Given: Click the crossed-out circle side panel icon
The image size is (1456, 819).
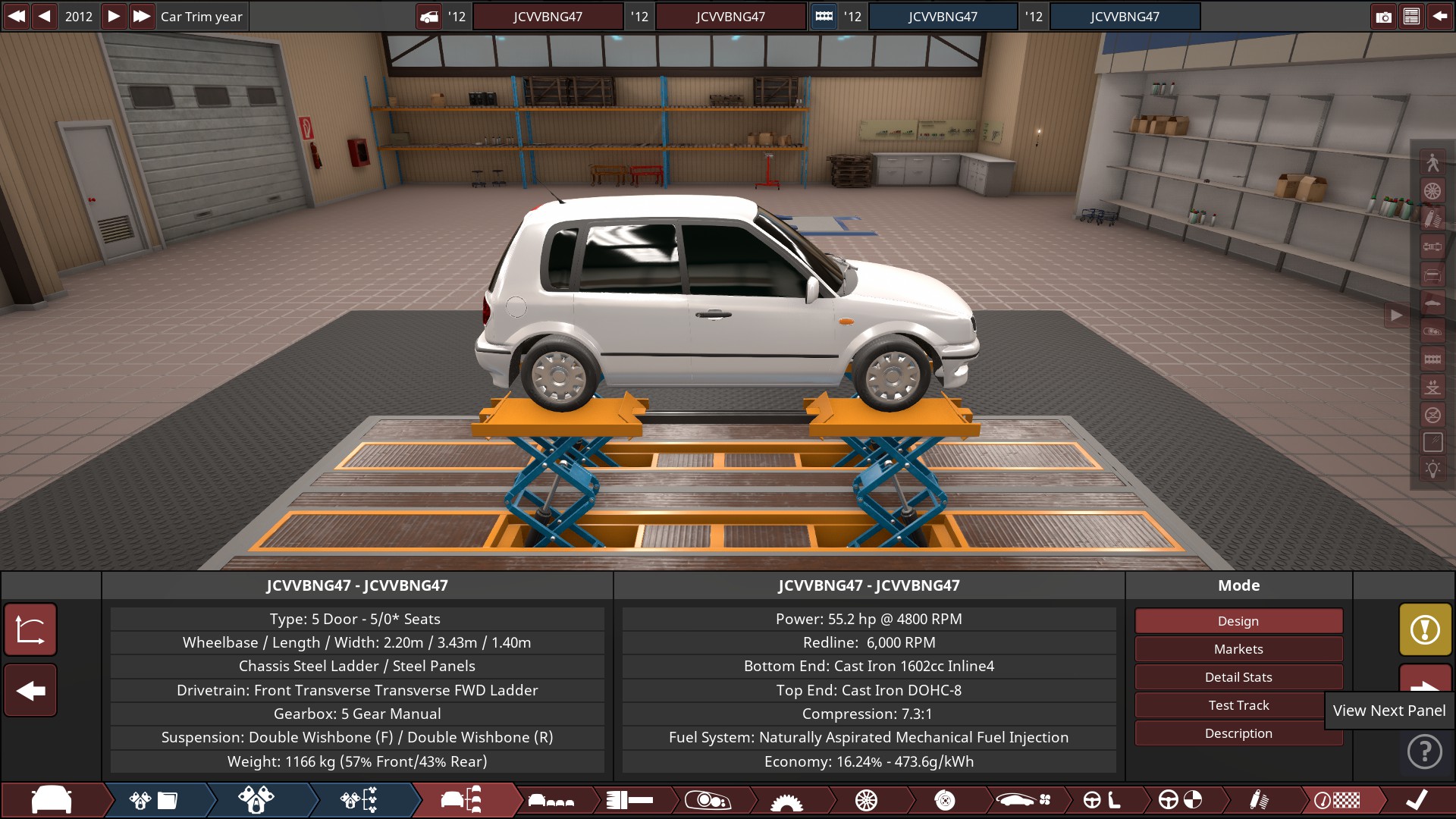Looking at the screenshot, I should point(1432,415).
